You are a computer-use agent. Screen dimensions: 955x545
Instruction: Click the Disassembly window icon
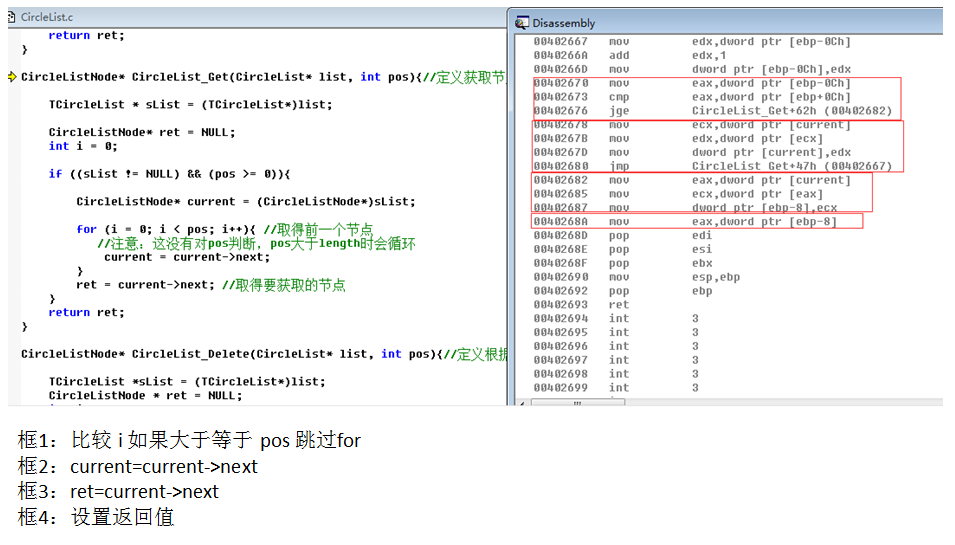tap(522, 23)
